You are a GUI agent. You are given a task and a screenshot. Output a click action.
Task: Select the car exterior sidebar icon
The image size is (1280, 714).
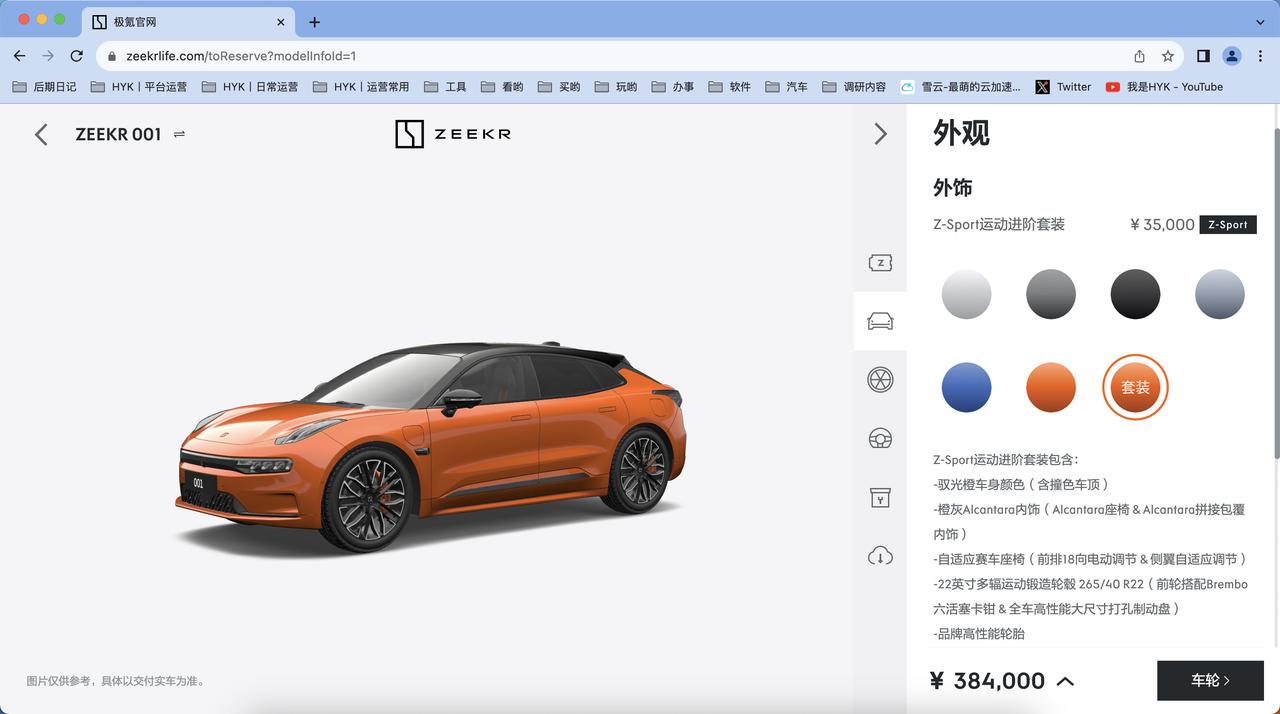(x=880, y=321)
